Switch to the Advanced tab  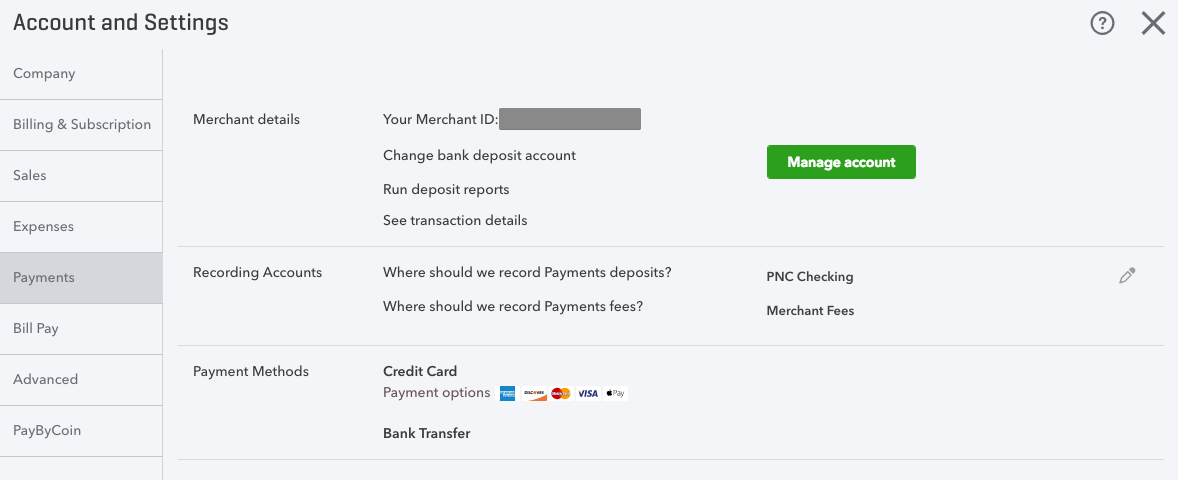point(81,380)
